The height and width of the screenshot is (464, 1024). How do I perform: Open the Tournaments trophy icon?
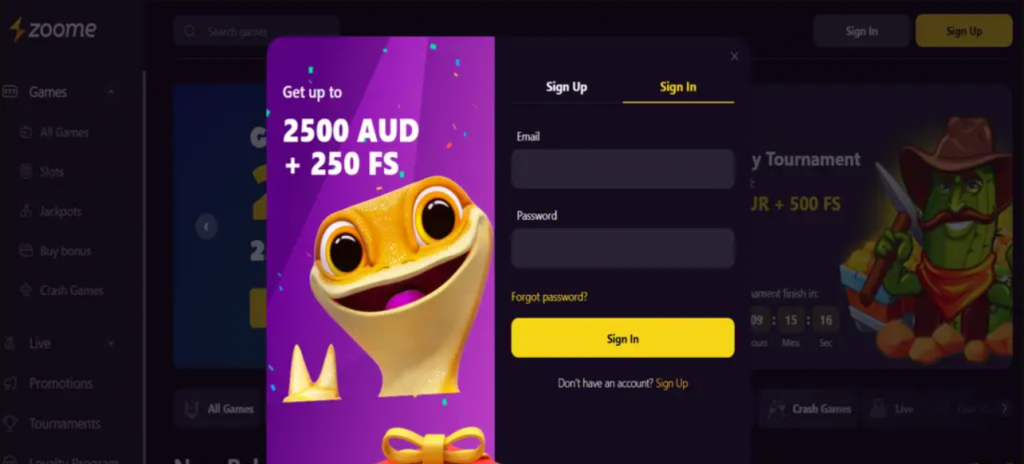[10, 423]
